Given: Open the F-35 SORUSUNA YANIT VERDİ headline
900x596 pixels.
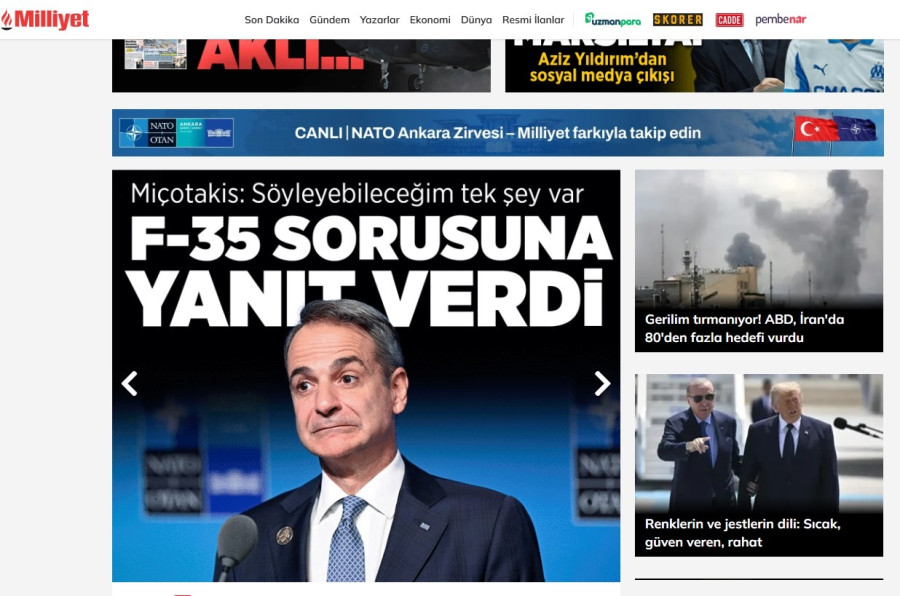Looking at the screenshot, I should pos(369,270).
